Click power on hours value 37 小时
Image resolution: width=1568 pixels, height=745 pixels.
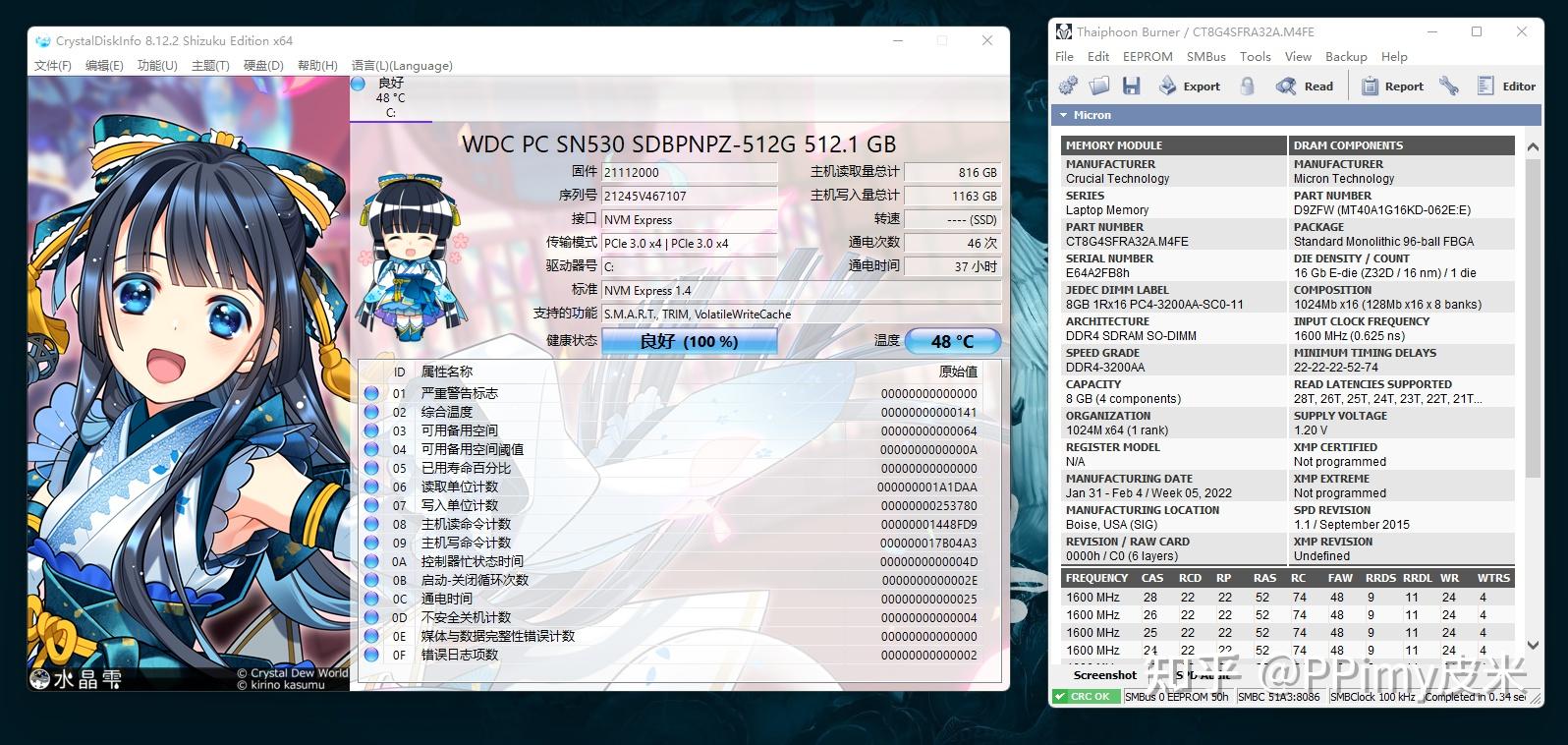[x=952, y=266]
